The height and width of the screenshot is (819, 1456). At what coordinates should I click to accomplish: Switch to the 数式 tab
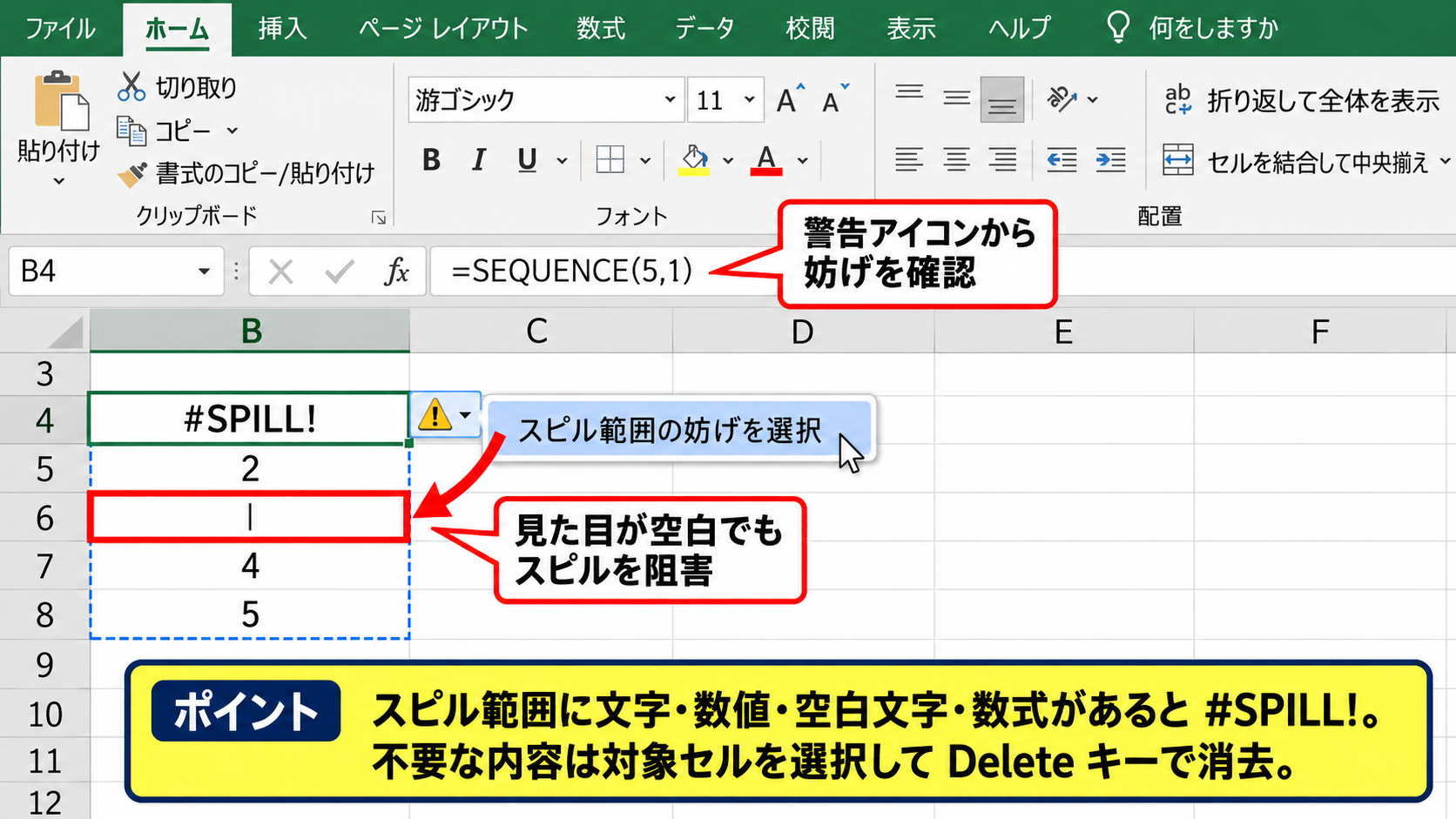600,29
